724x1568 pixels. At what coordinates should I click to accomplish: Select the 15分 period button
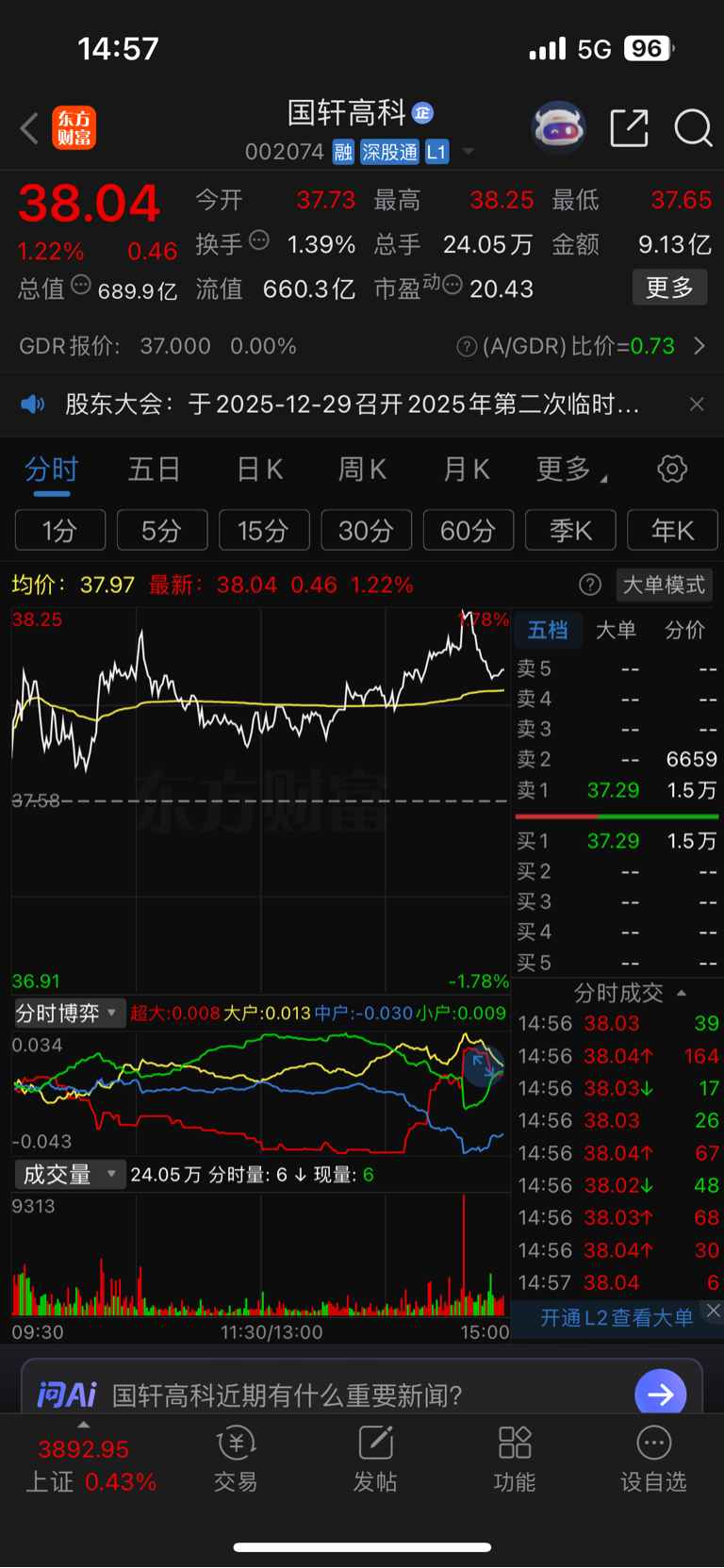tap(264, 530)
